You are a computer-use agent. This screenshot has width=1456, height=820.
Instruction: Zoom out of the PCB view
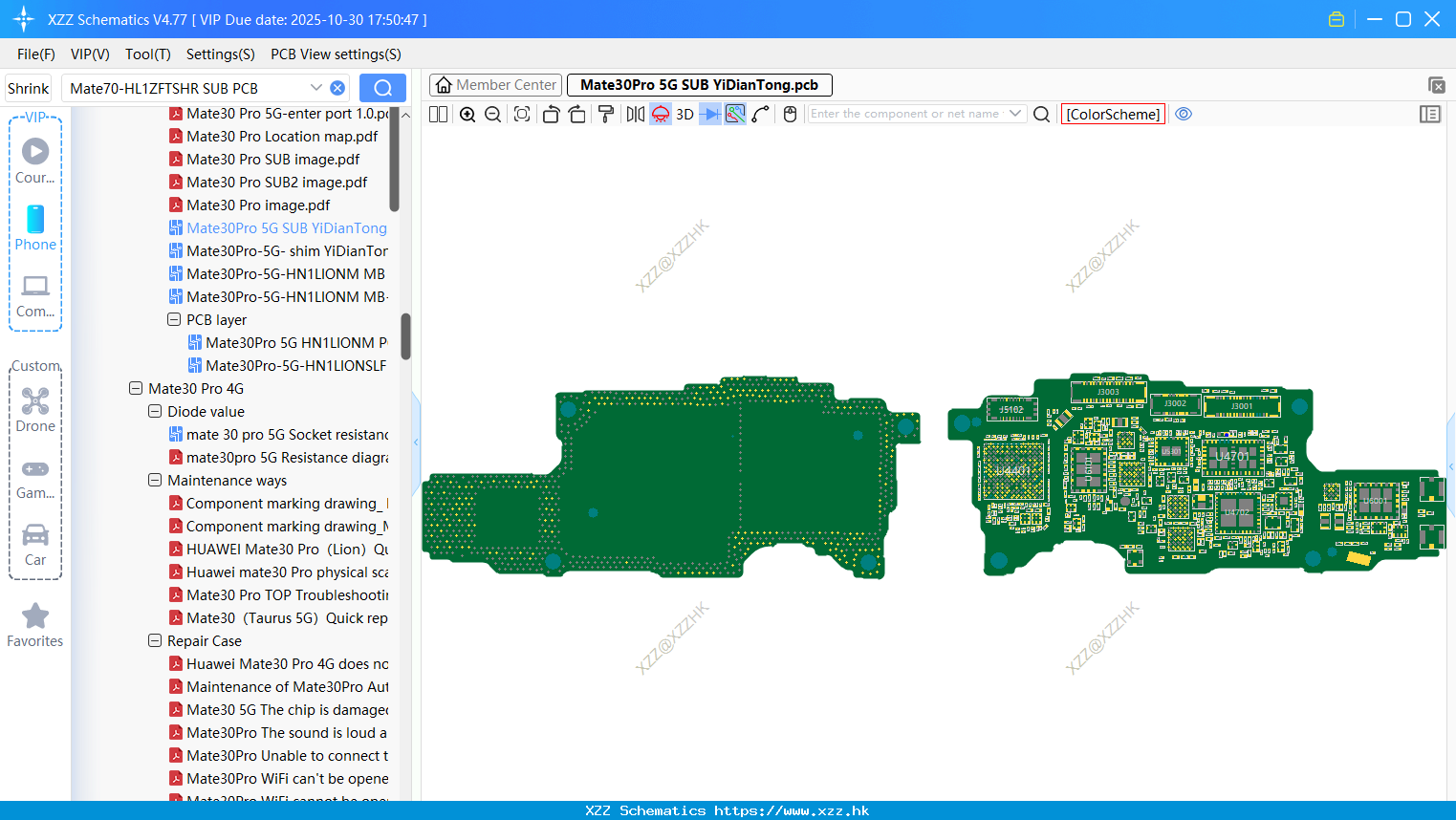tap(493, 114)
